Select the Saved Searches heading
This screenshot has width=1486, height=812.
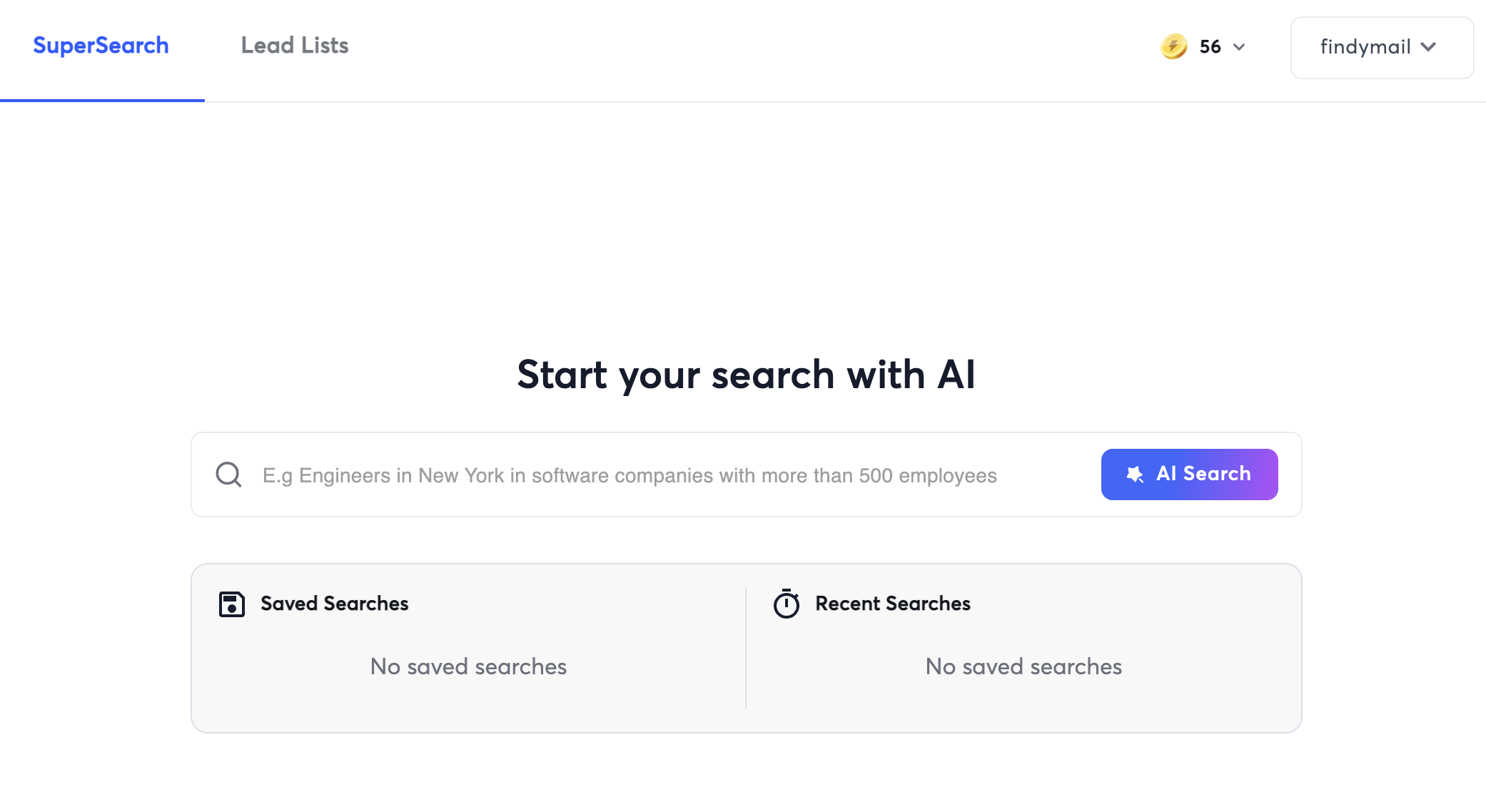[334, 604]
